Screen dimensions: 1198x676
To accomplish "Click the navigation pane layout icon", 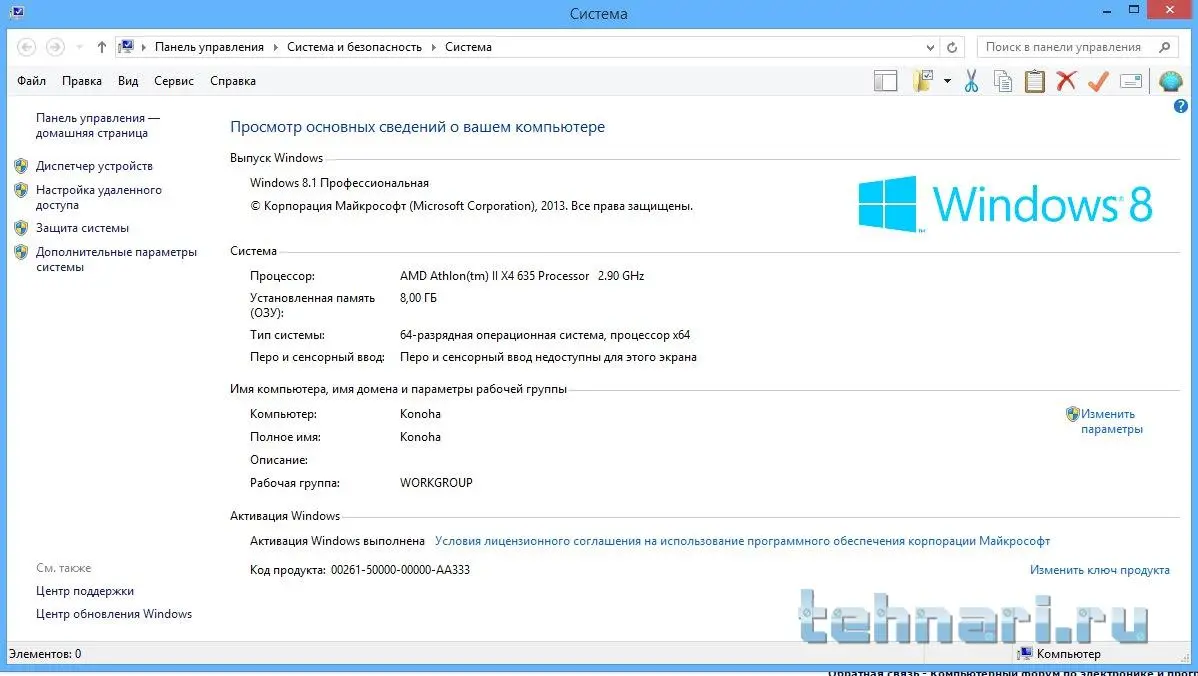I will (x=885, y=81).
